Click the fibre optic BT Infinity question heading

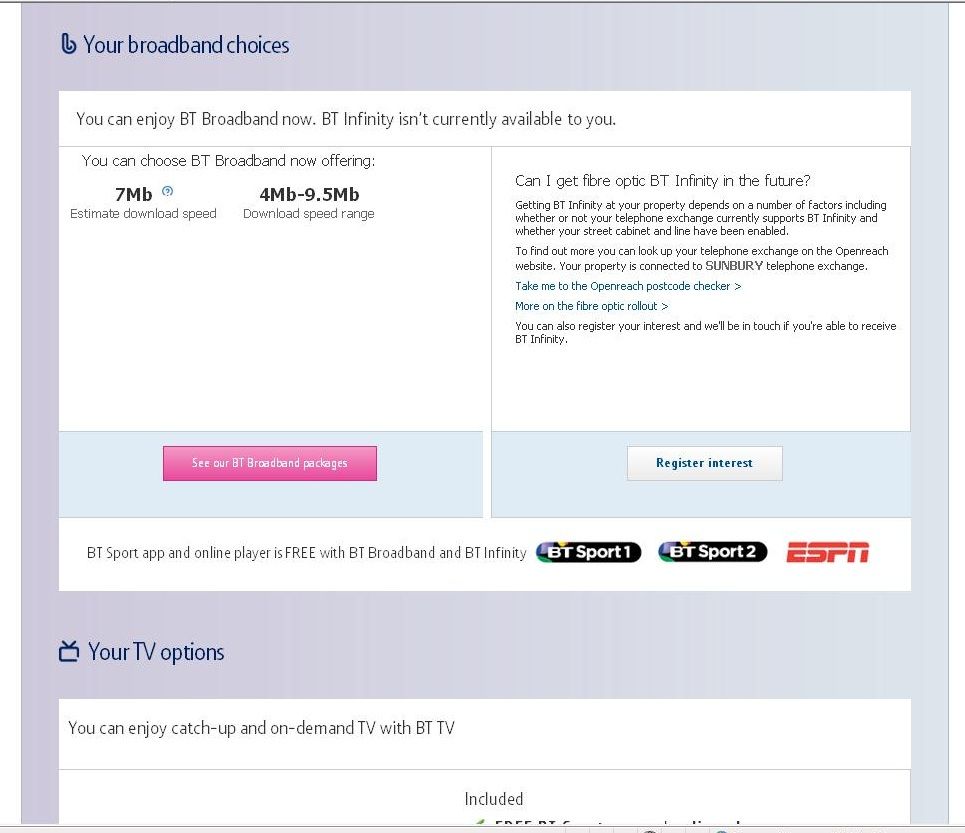(663, 181)
